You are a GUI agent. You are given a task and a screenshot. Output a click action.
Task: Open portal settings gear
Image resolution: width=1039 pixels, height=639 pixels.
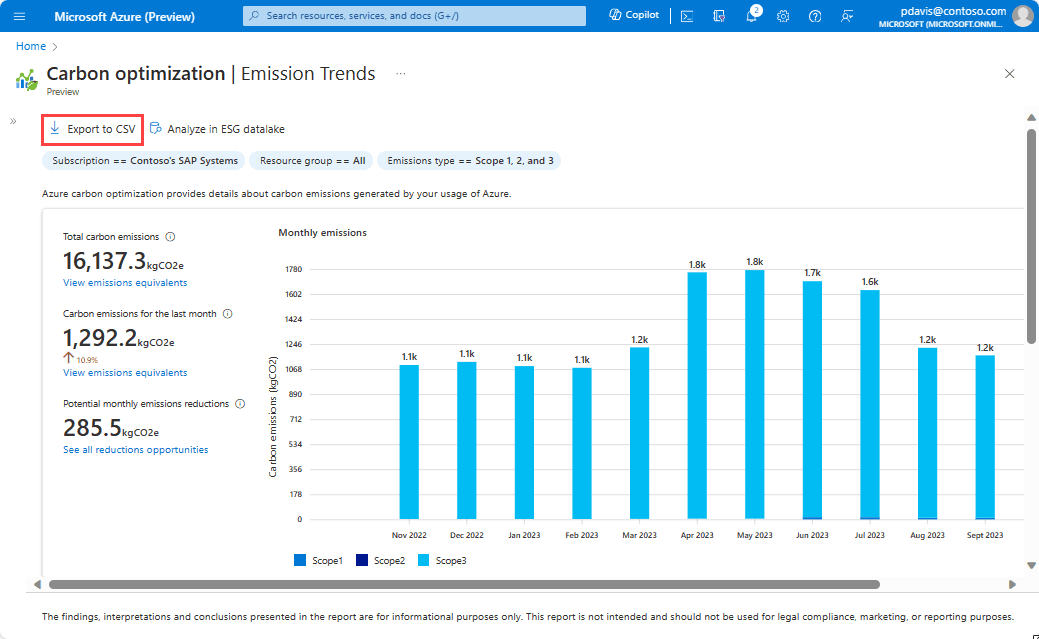click(783, 16)
